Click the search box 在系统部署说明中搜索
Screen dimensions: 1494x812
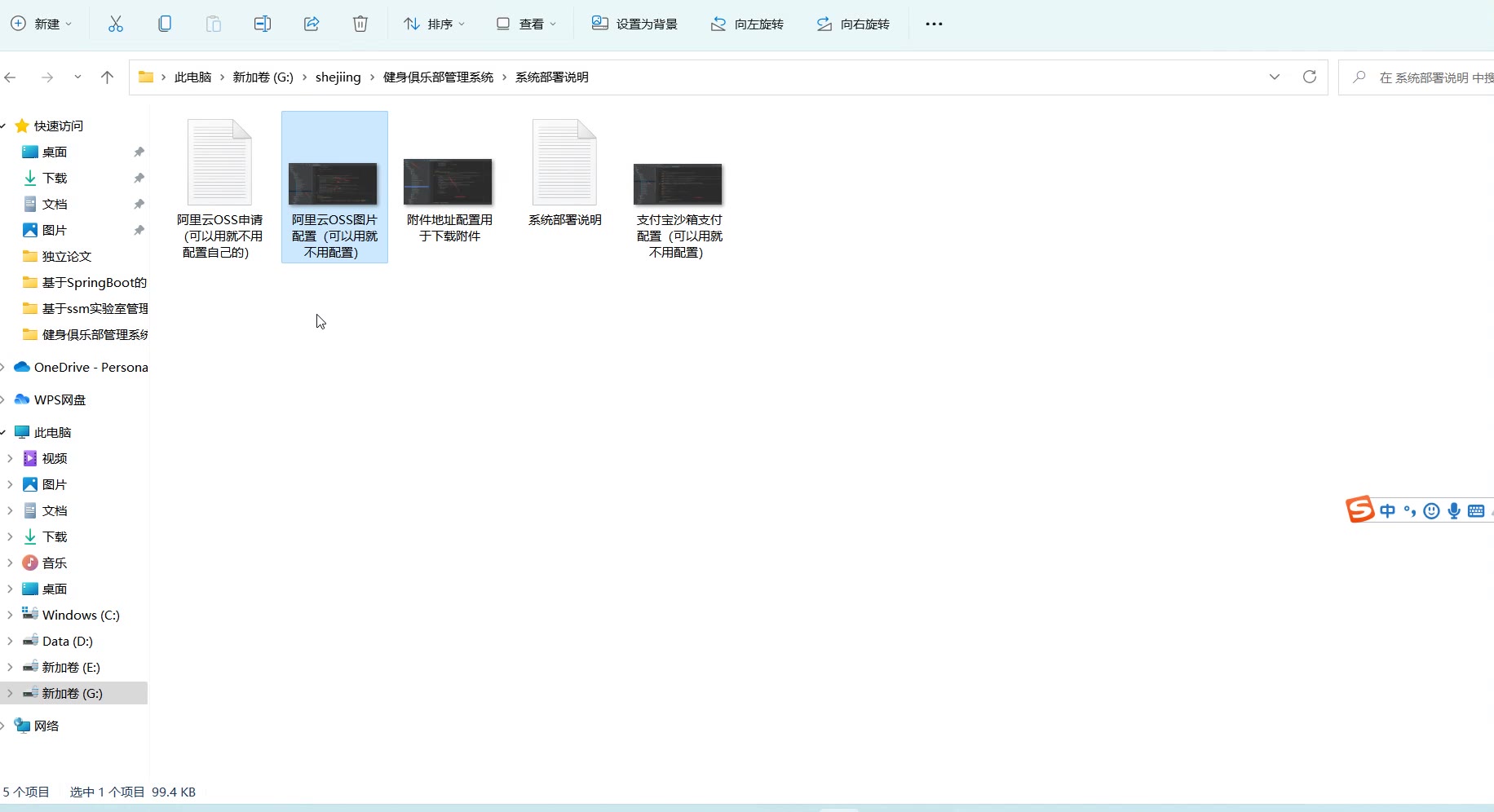1417,77
